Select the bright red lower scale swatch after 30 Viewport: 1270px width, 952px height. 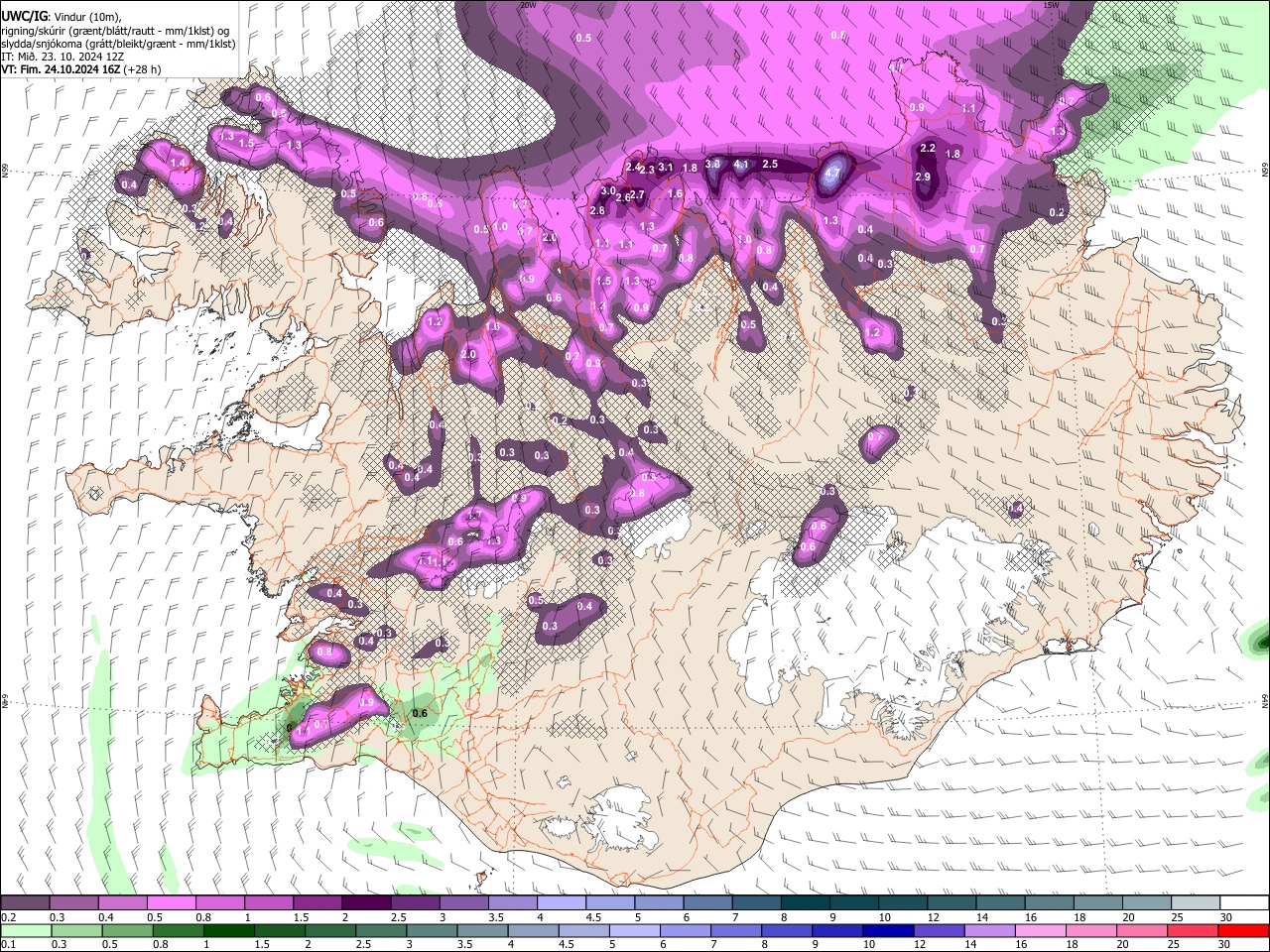point(1242,930)
